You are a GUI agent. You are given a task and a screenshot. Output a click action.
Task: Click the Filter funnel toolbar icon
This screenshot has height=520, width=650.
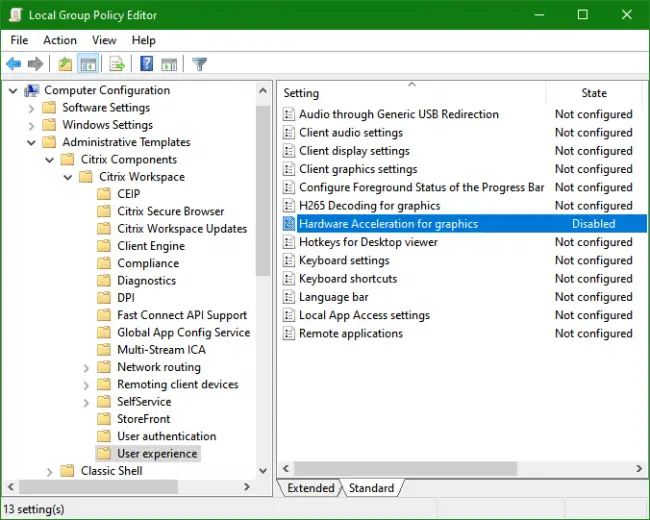[x=199, y=64]
